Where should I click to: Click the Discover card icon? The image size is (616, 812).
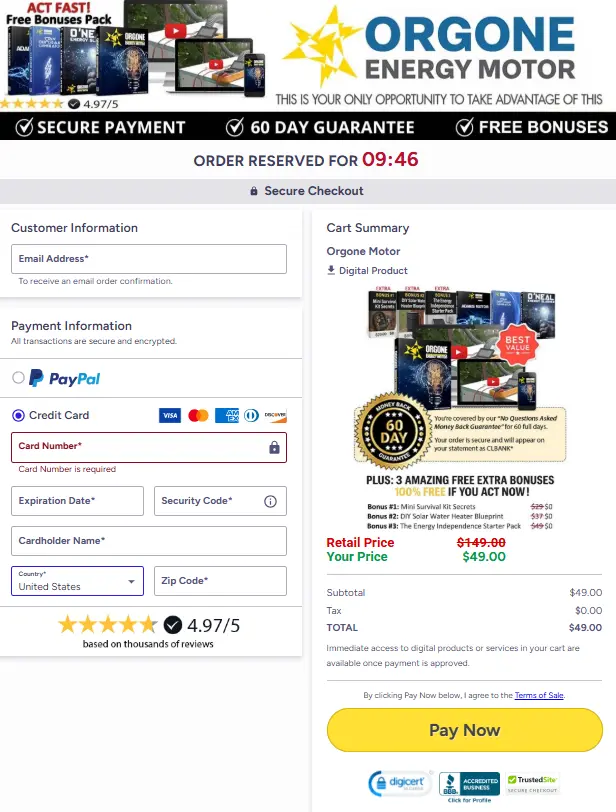(276, 415)
